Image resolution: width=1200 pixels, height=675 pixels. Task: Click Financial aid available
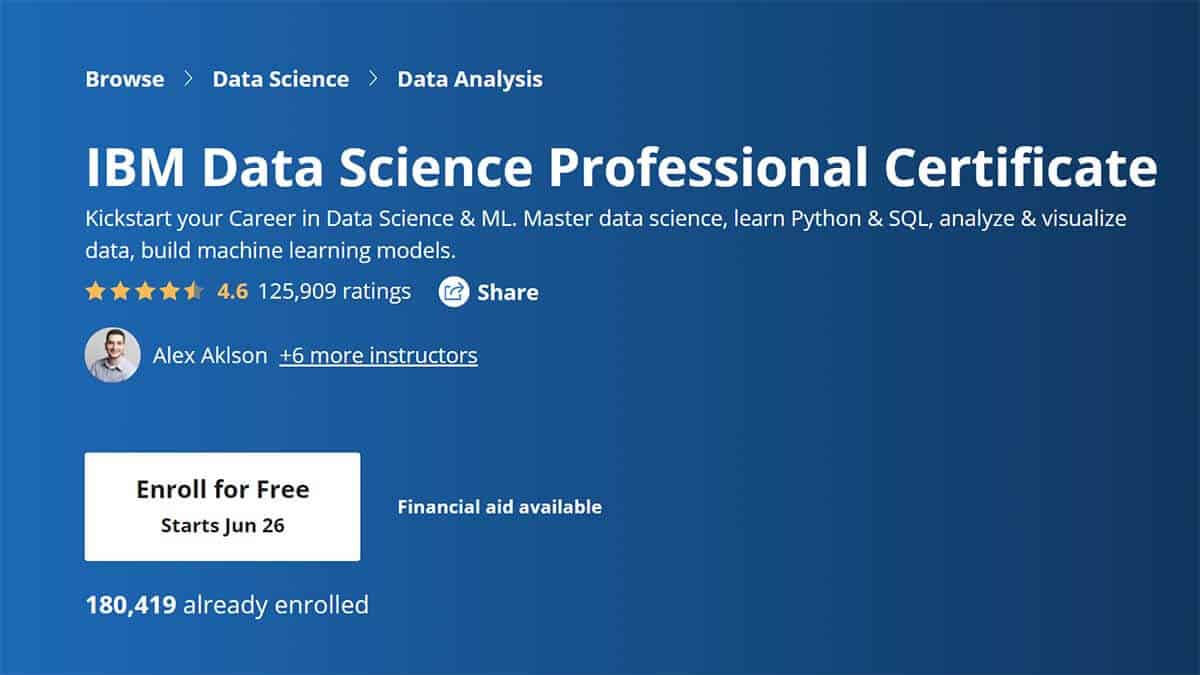500,507
